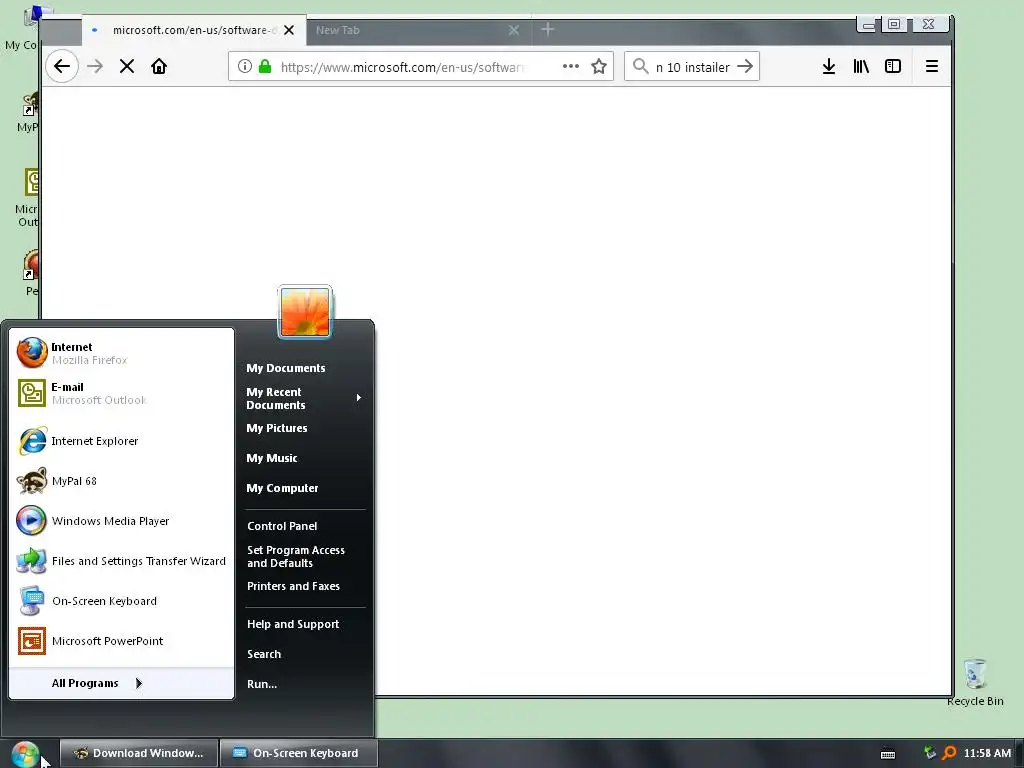Viewport: 1024px width, 768px height.
Task: Maximize the browser window
Action: [x=894, y=25]
